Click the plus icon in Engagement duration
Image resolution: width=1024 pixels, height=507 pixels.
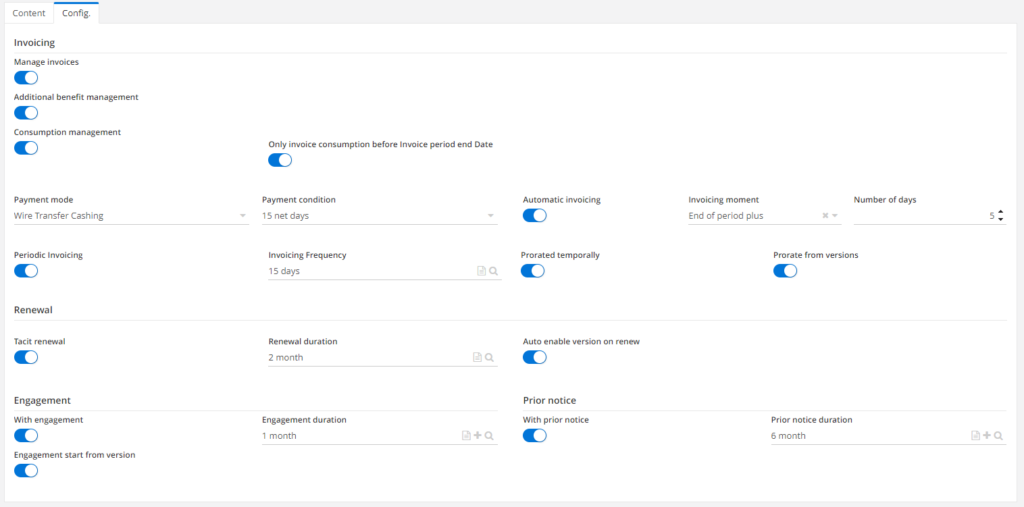click(477, 436)
